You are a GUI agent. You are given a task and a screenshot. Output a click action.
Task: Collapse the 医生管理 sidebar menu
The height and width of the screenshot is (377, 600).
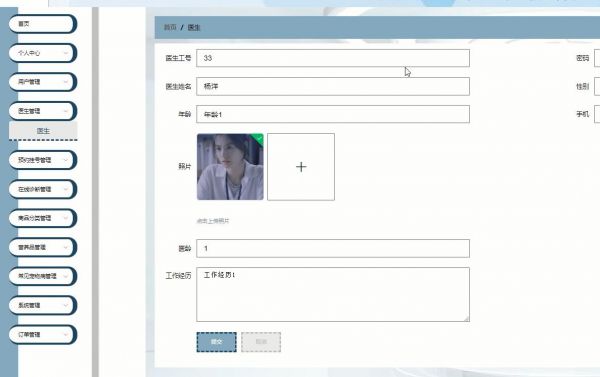42,111
